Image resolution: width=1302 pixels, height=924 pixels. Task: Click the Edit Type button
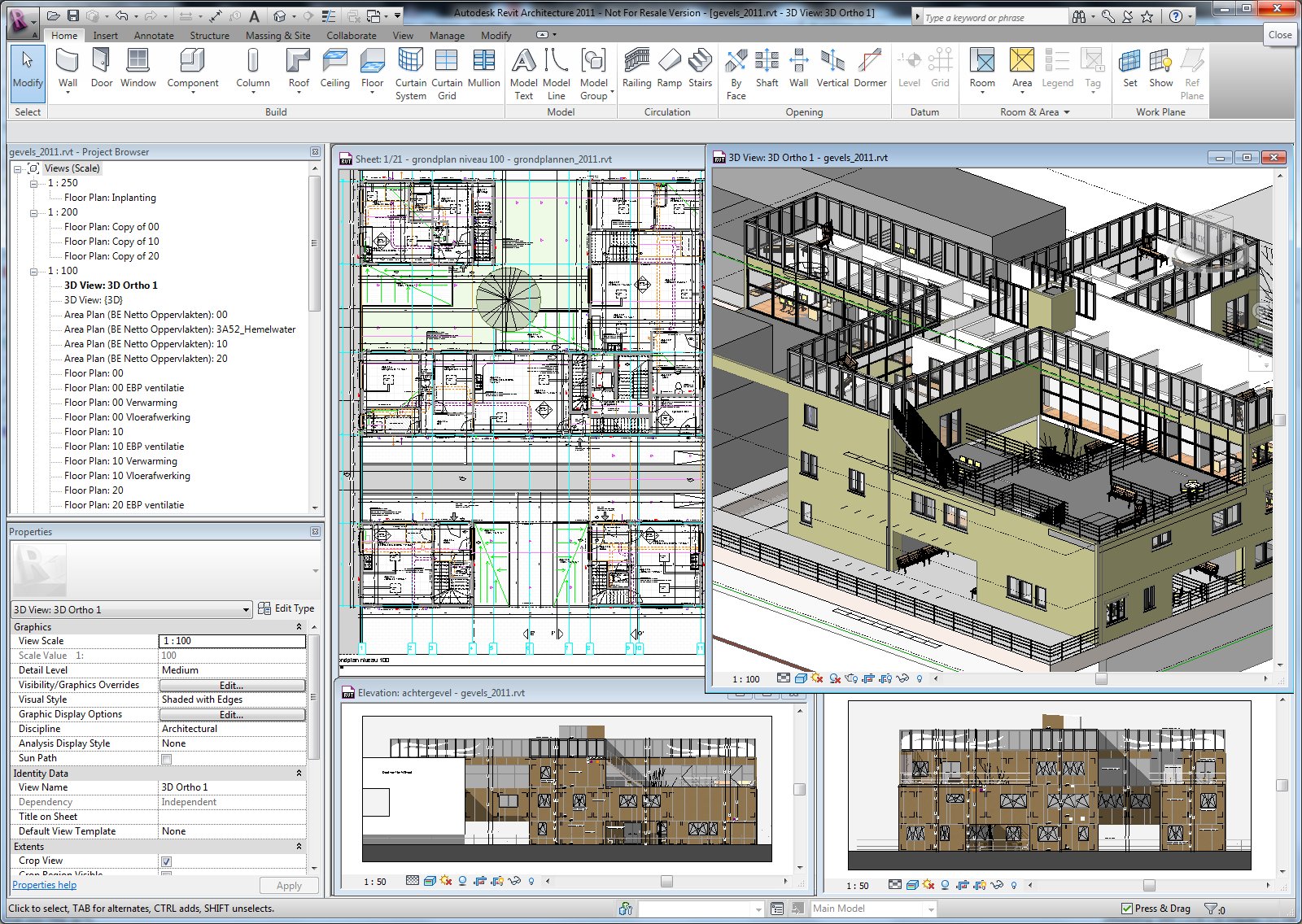point(286,608)
